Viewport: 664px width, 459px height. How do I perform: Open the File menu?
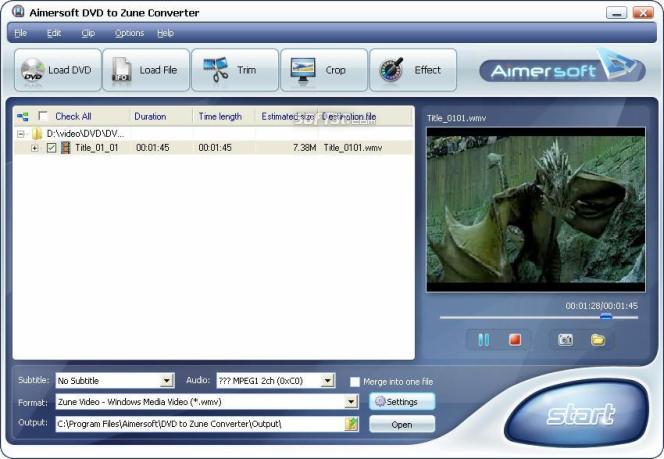pyautogui.click(x=20, y=33)
